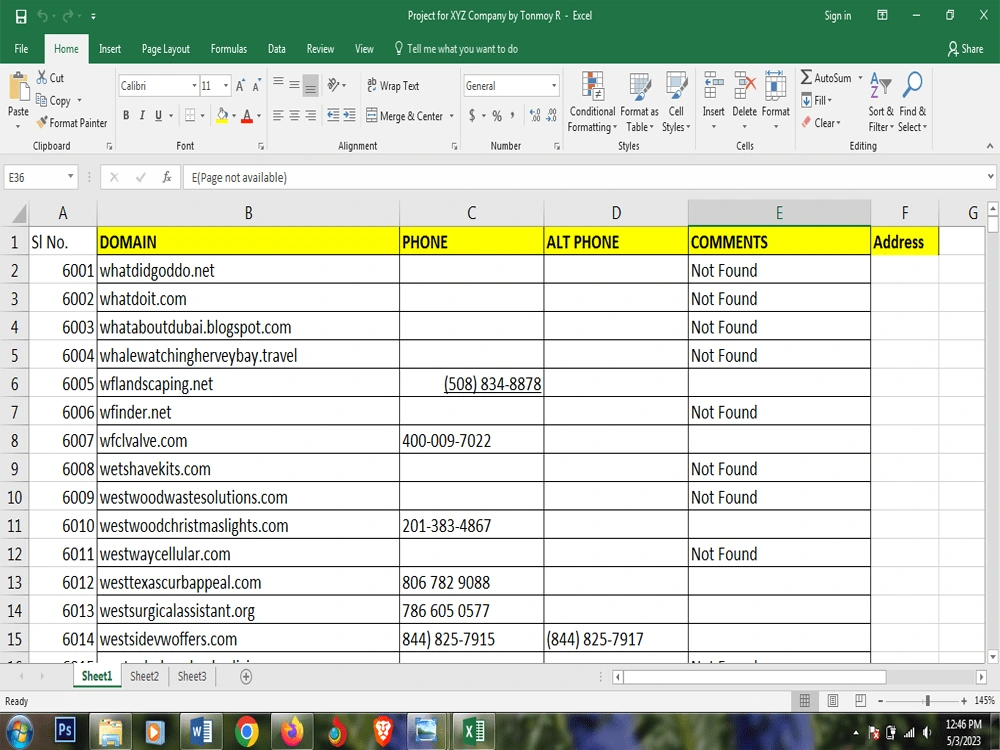This screenshot has width=1000, height=750.
Task: Open Sort & Filter menu
Action: pyautogui.click(x=881, y=102)
